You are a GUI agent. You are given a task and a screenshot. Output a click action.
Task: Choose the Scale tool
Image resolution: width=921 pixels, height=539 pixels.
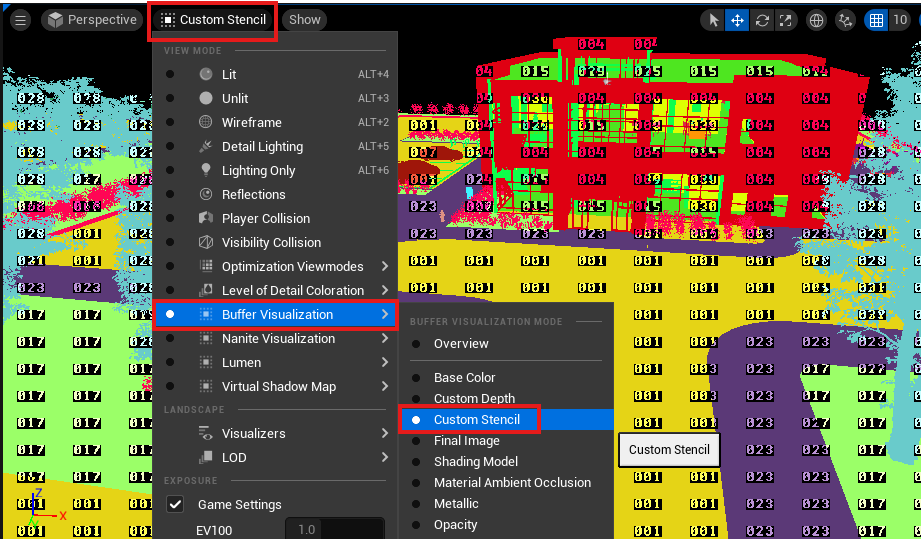click(786, 20)
